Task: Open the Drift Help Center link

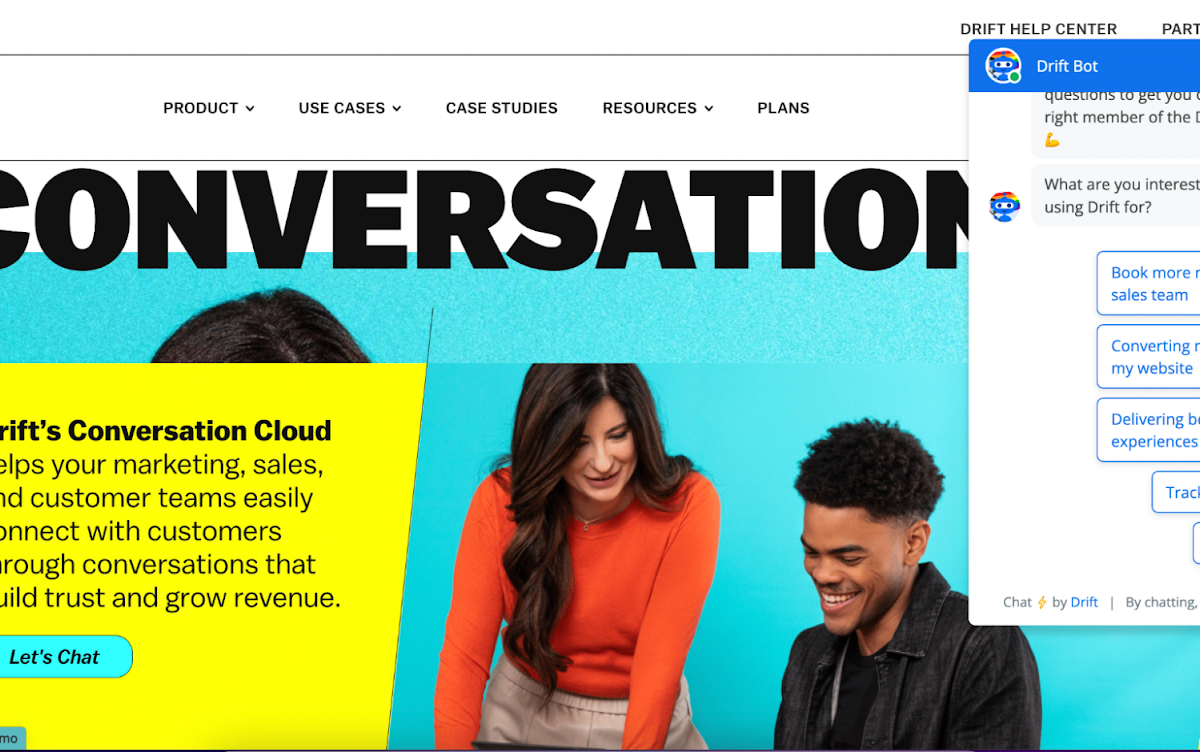Action: (1039, 29)
